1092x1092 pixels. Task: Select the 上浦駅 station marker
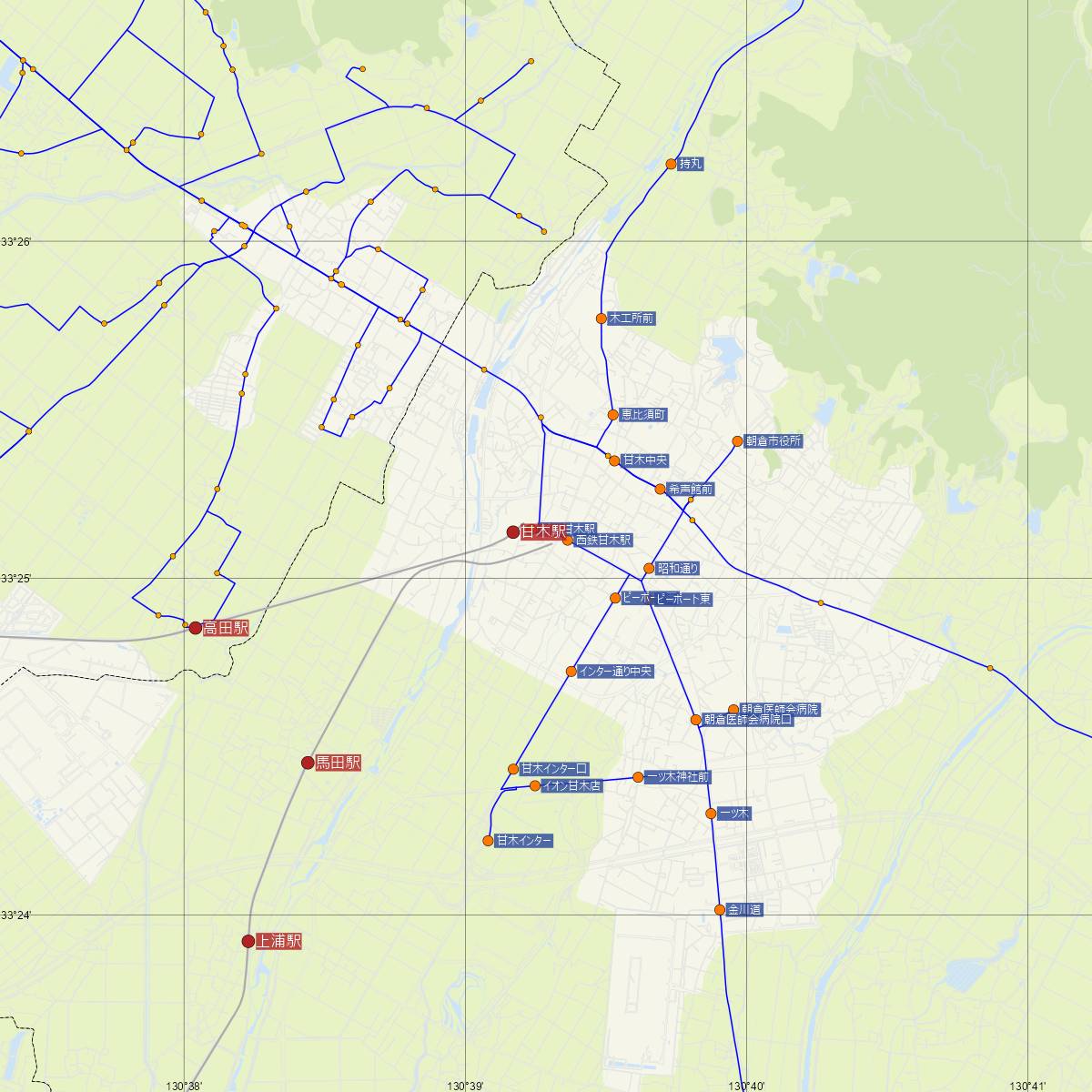(x=248, y=941)
